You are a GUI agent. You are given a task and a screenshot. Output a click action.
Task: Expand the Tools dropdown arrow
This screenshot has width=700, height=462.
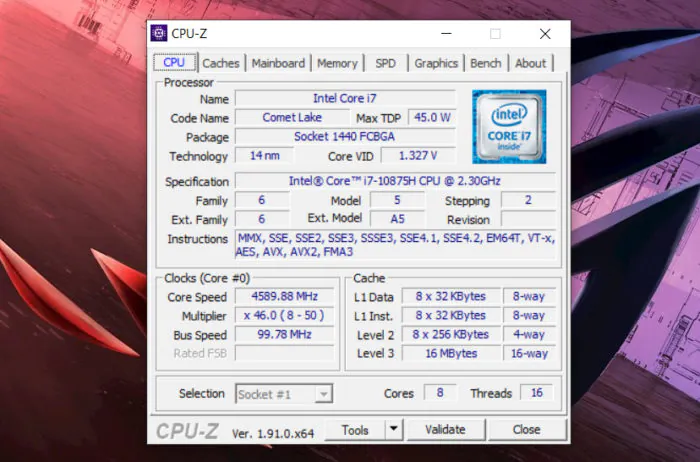click(x=394, y=429)
